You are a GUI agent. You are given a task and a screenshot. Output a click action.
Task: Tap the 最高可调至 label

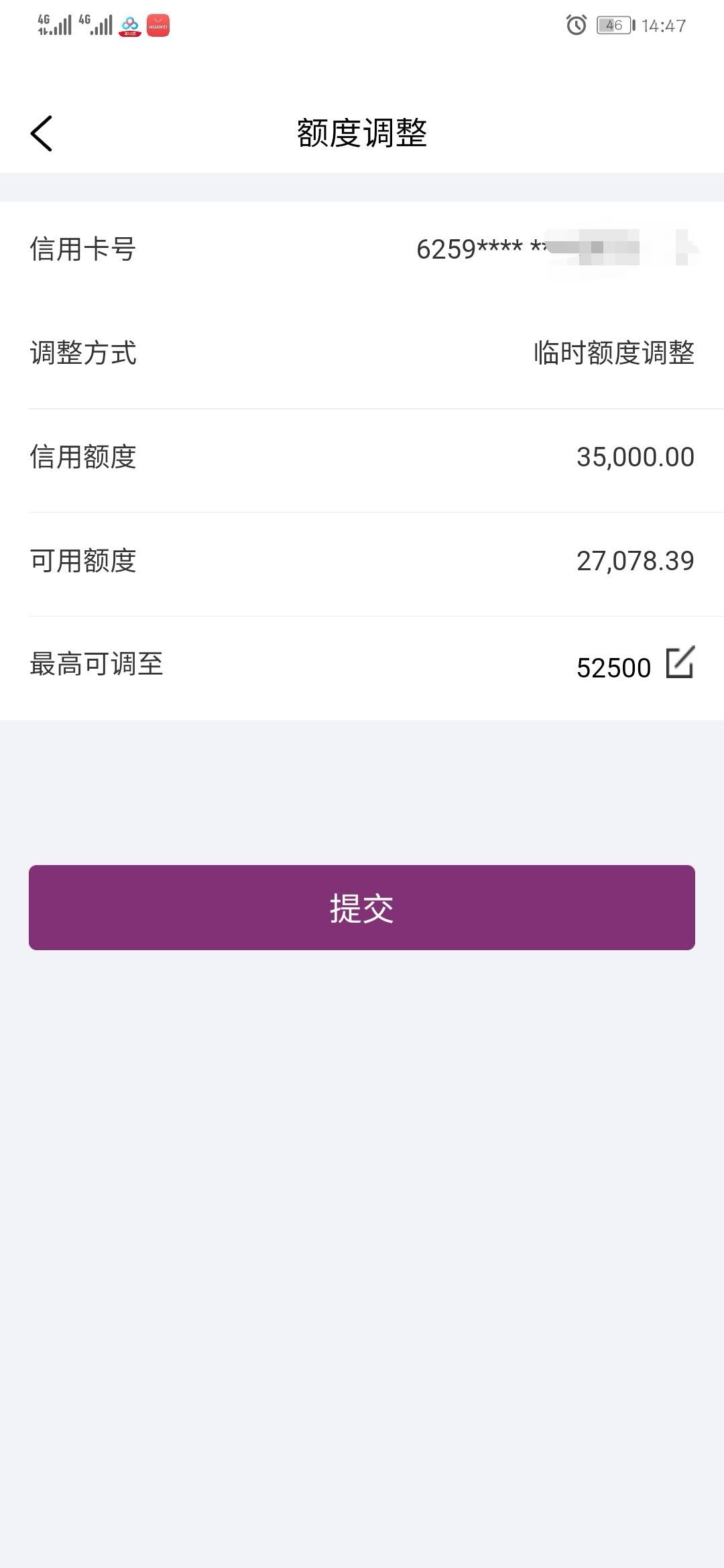coord(97,665)
